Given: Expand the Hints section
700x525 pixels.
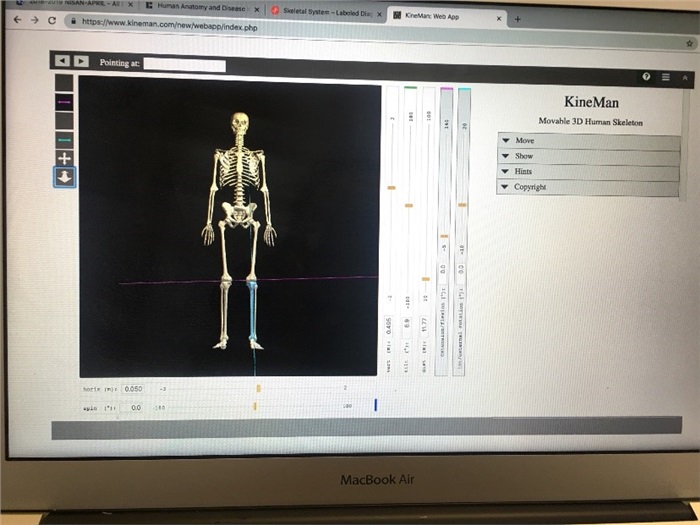Looking at the screenshot, I should click(x=588, y=172).
